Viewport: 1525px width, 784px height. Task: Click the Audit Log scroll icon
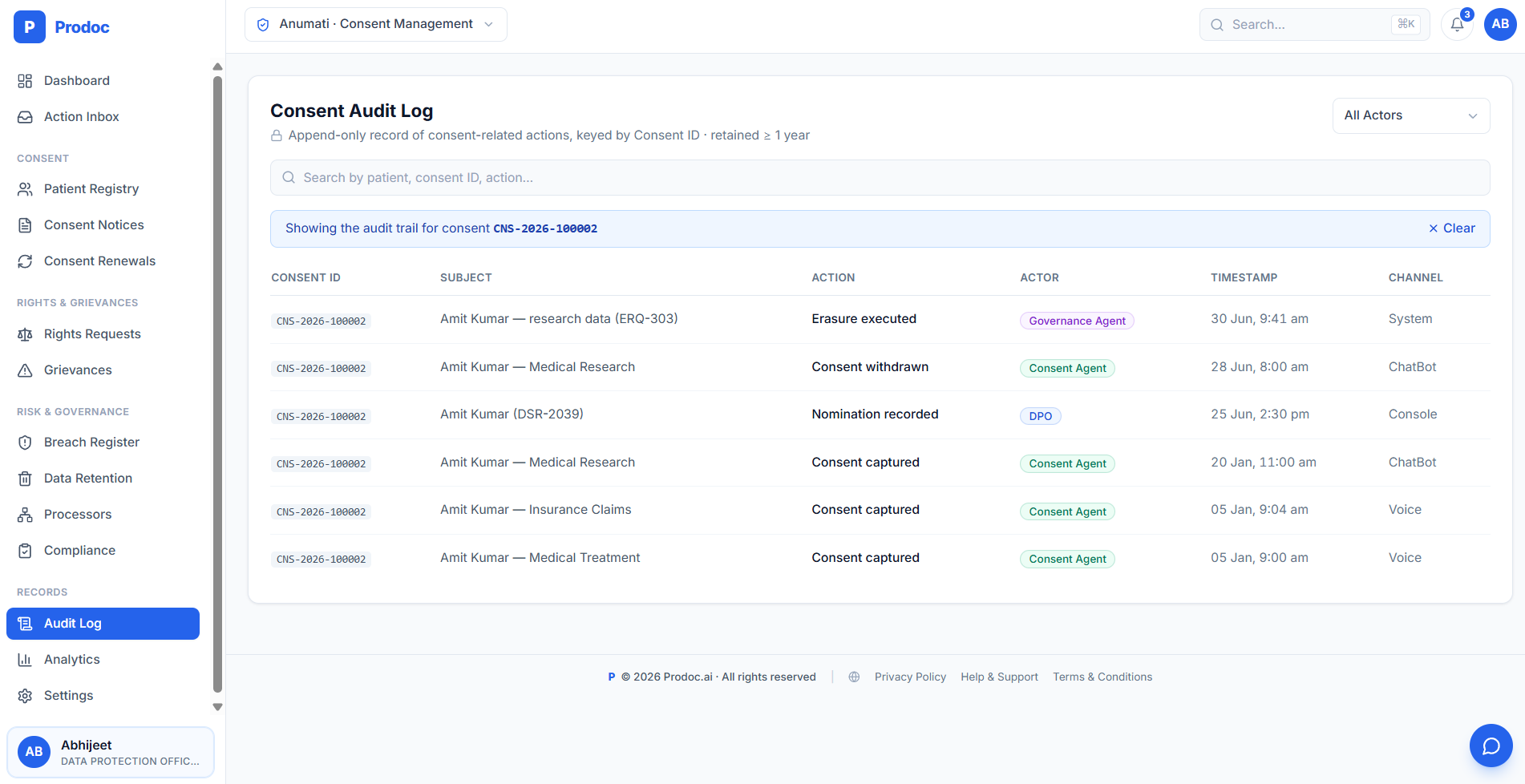[x=25, y=624]
